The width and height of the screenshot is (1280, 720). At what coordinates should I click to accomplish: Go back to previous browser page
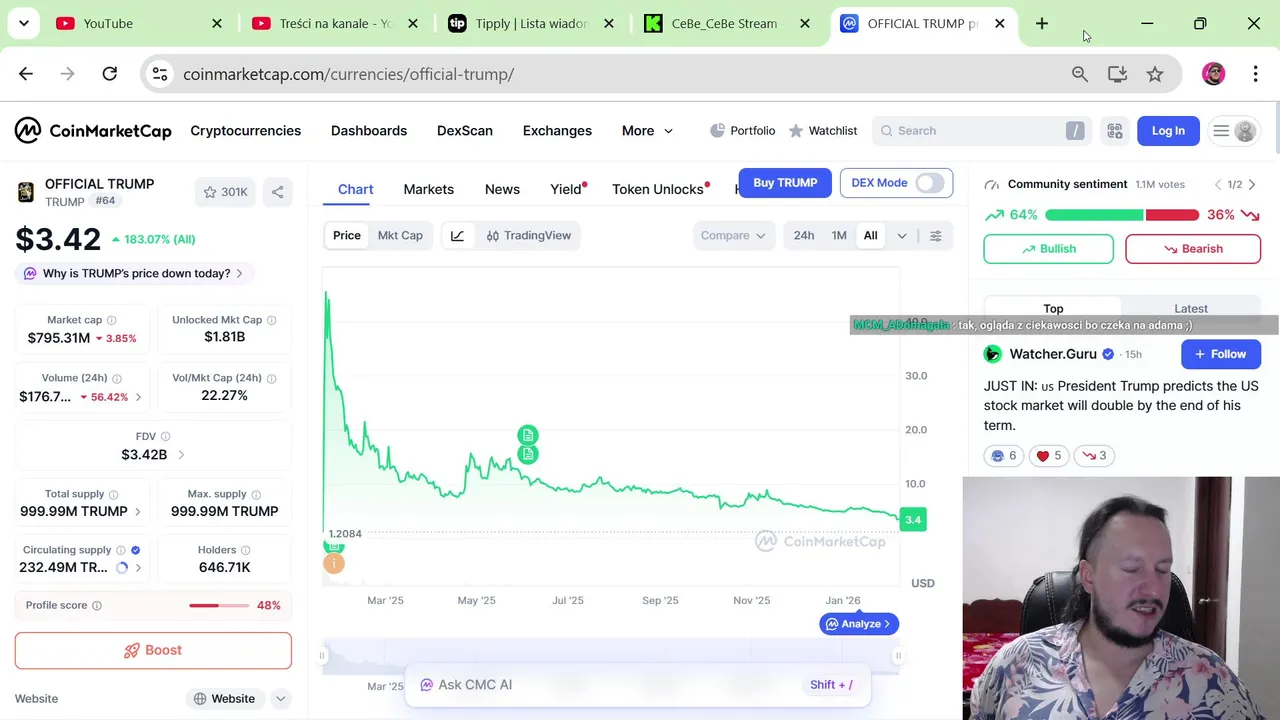(x=26, y=74)
